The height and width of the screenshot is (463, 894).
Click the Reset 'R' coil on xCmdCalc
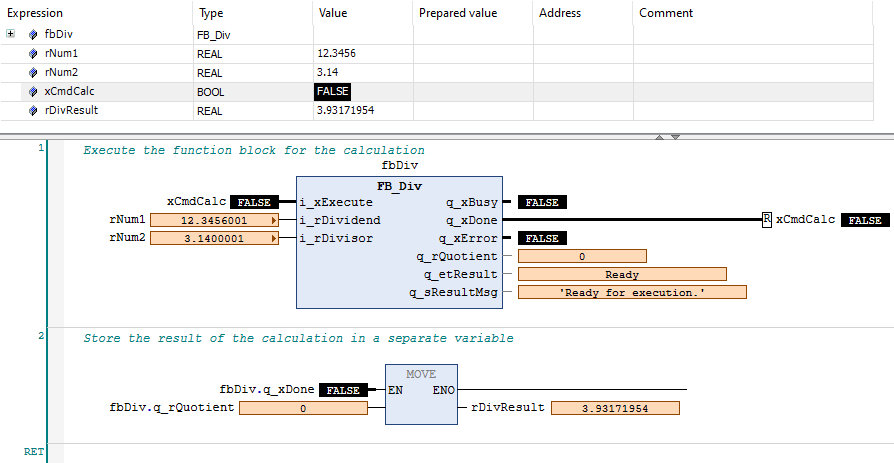pos(766,219)
